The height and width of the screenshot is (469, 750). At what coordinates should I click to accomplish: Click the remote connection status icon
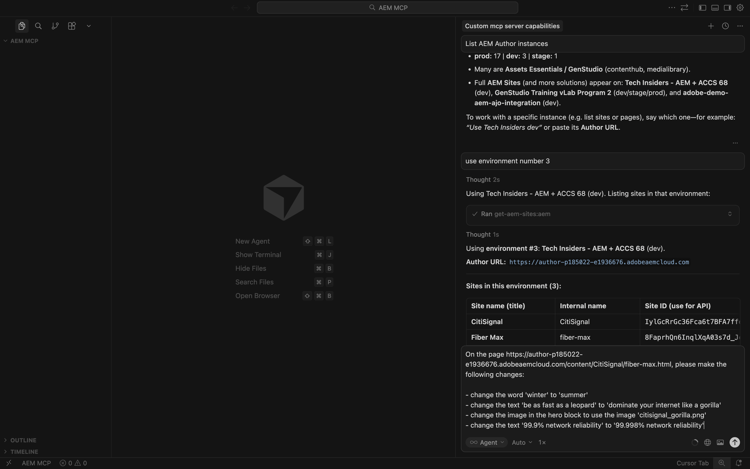(9, 463)
